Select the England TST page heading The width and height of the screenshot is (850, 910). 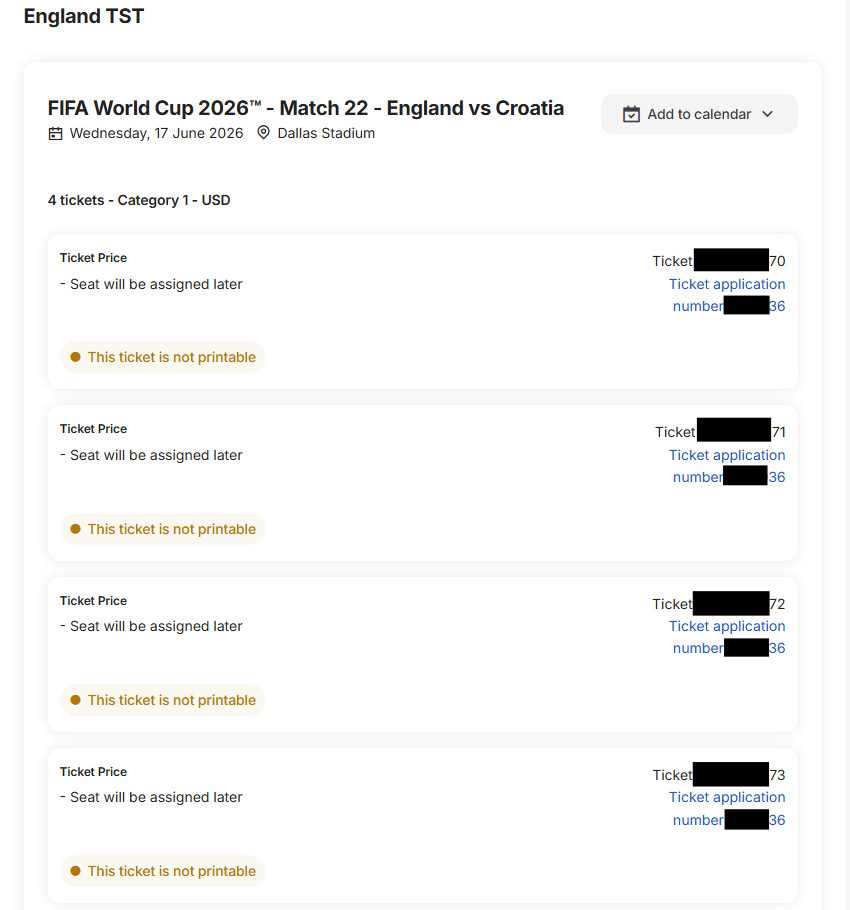(84, 16)
